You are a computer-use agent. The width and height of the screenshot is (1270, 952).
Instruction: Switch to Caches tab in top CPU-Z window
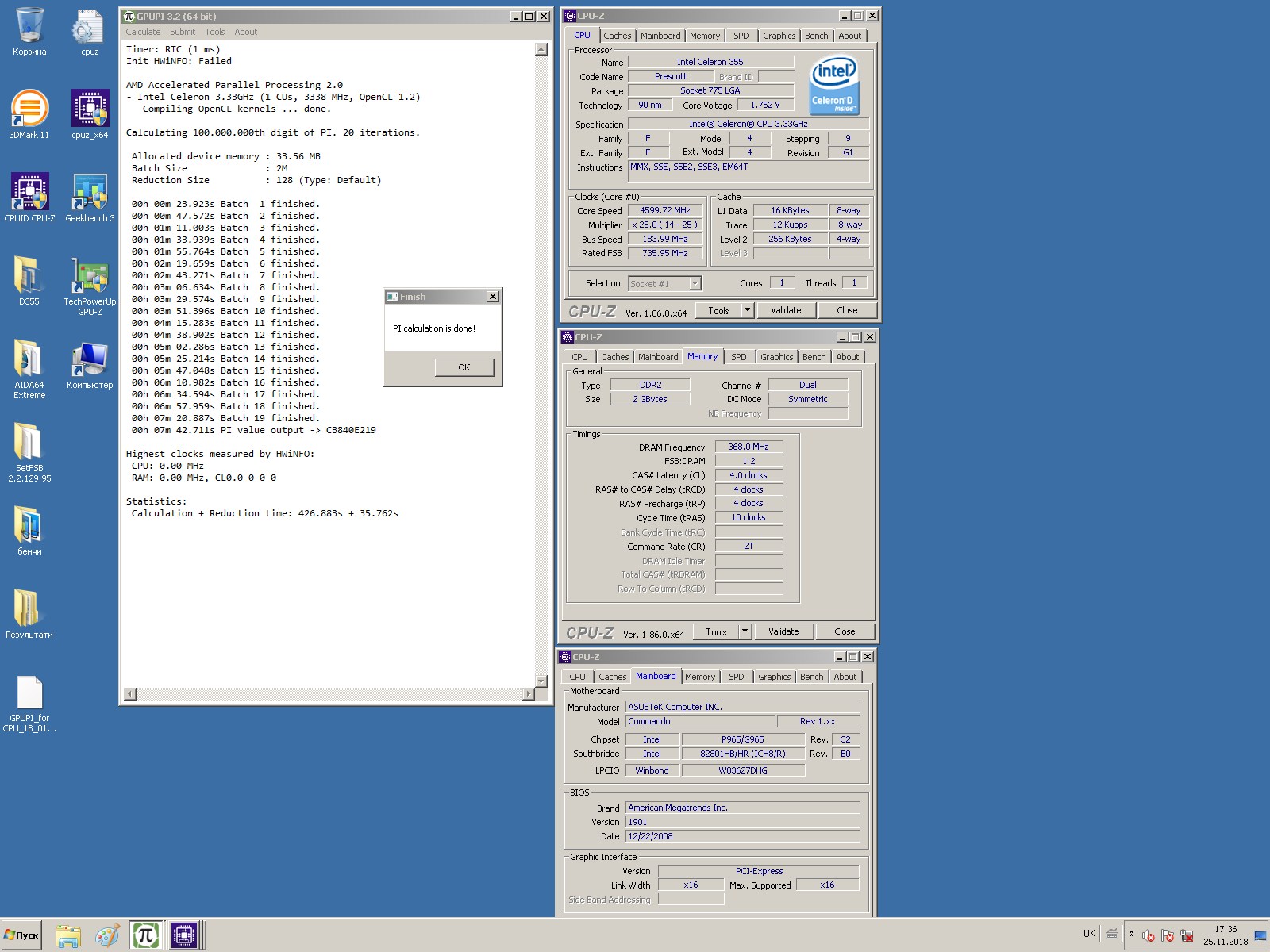pos(618,36)
